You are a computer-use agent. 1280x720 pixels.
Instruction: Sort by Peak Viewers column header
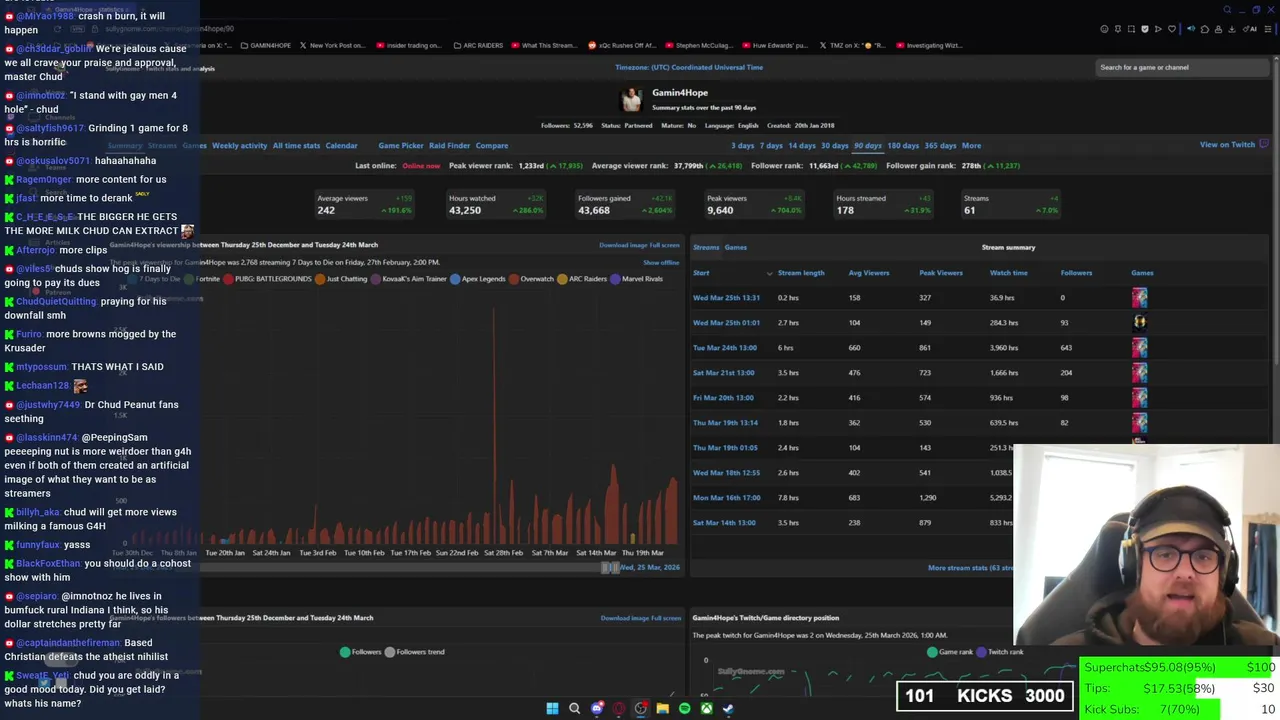point(941,273)
